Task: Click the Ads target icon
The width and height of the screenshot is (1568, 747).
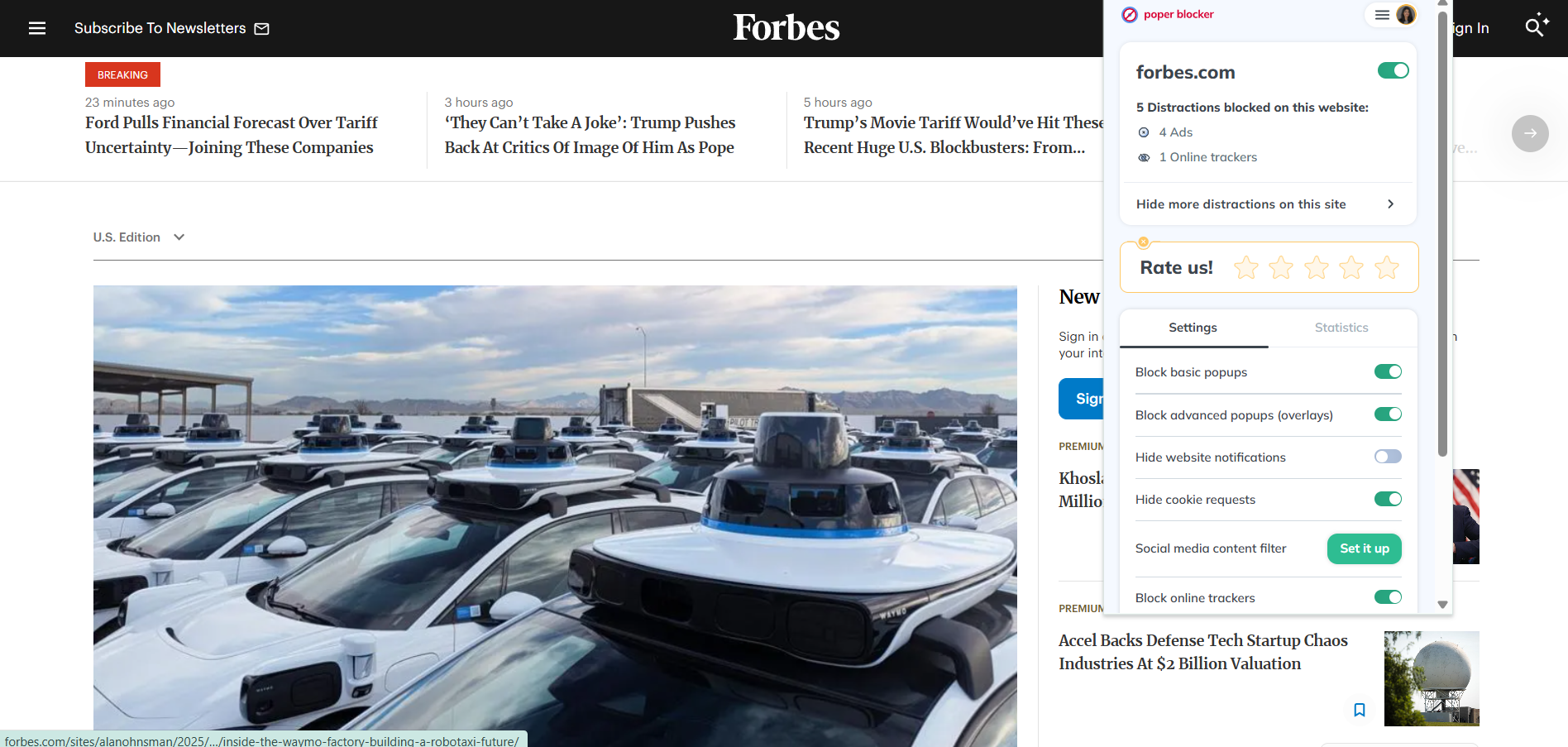Action: click(x=1144, y=132)
